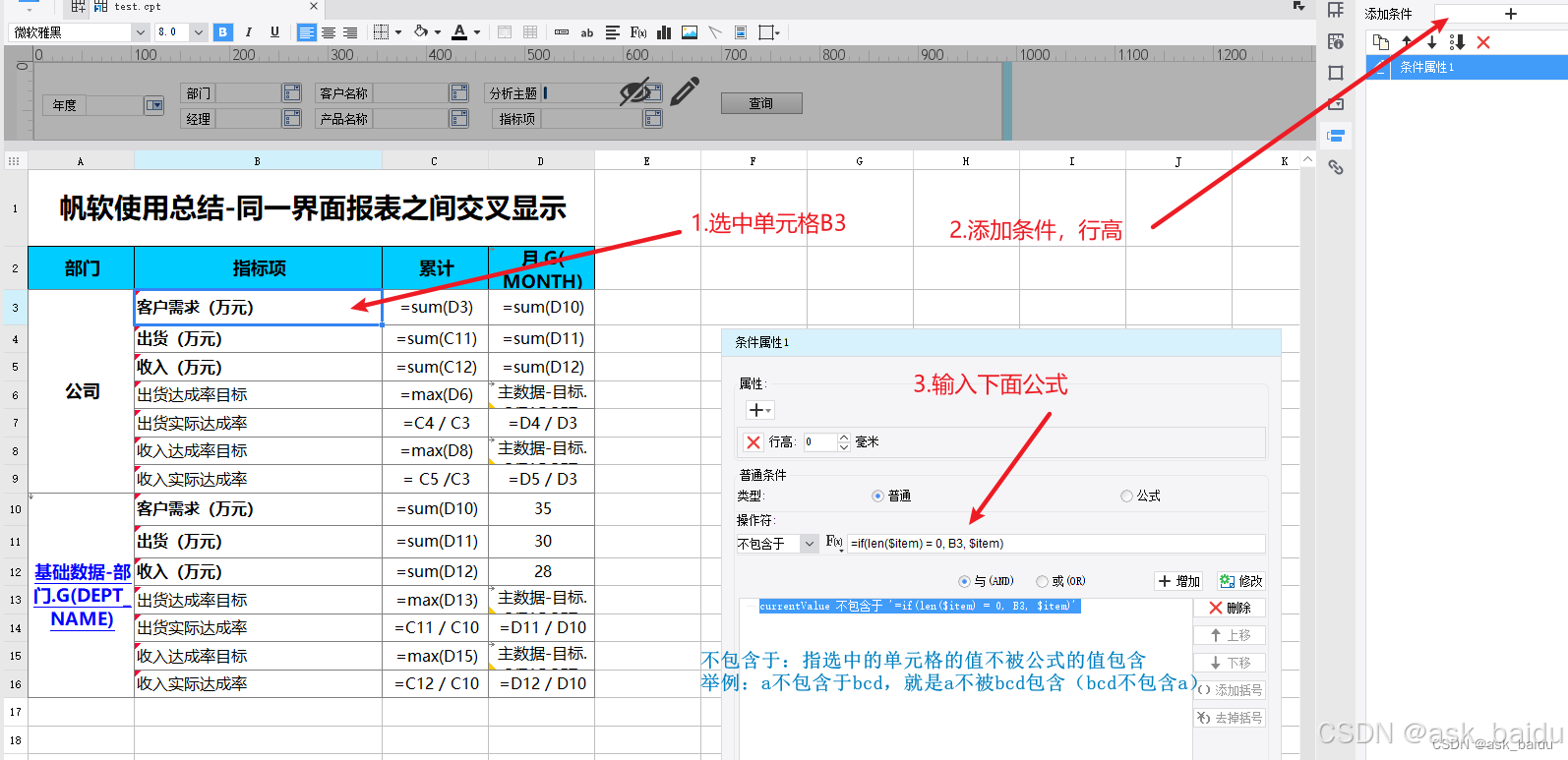Viewport: 1568px width, 760px height.
Task: Select the 与 (AND) radio button
Action: 964,581
